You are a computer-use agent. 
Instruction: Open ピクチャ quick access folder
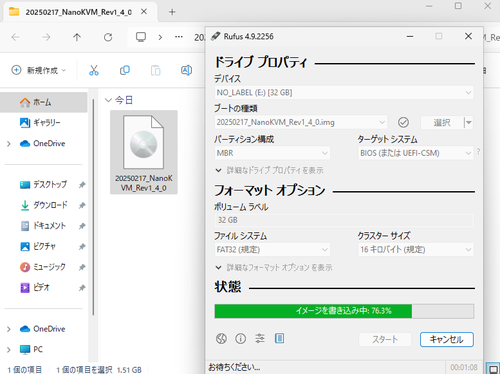44,246
